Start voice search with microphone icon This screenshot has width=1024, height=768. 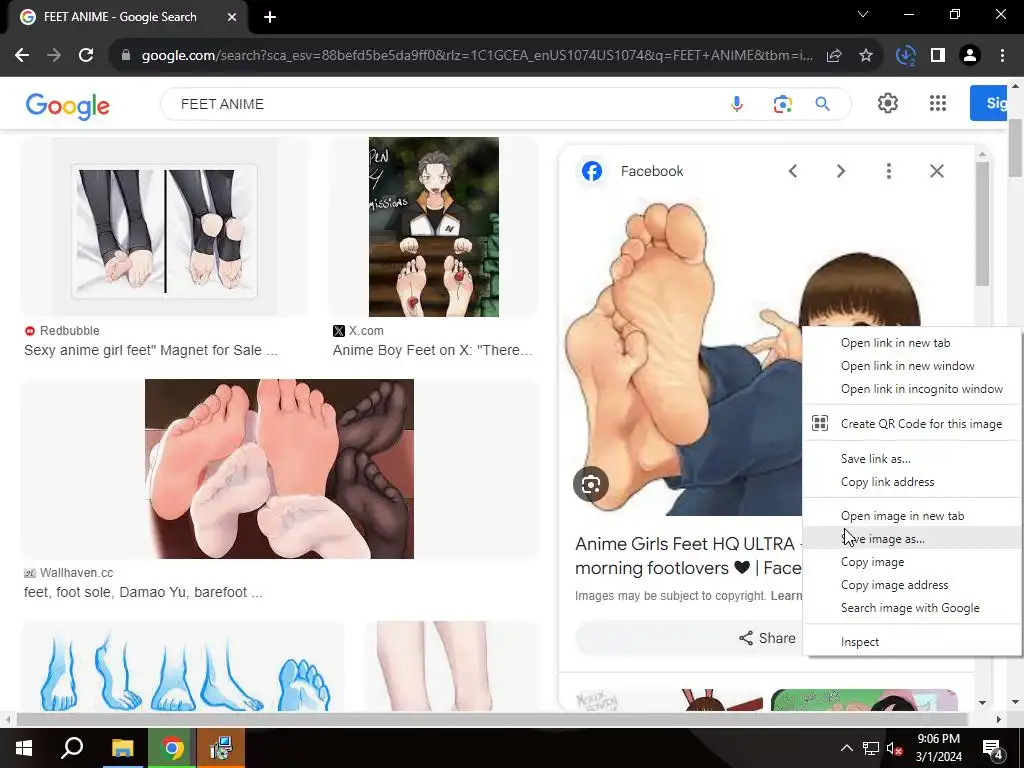coord(737,104)
